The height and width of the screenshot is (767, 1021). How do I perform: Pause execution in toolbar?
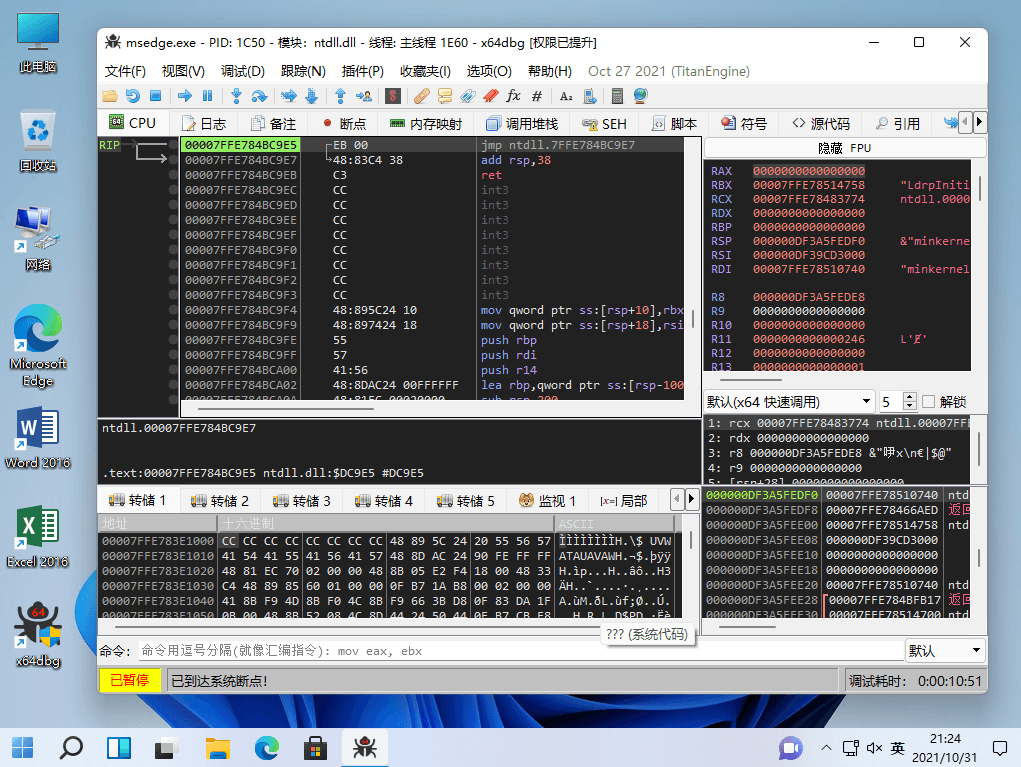208,96
